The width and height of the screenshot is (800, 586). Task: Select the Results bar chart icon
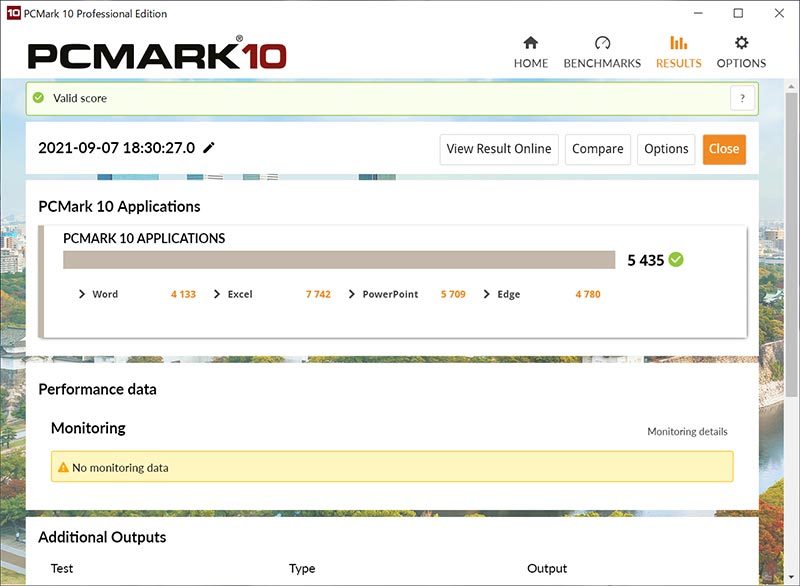coord(678,43)
